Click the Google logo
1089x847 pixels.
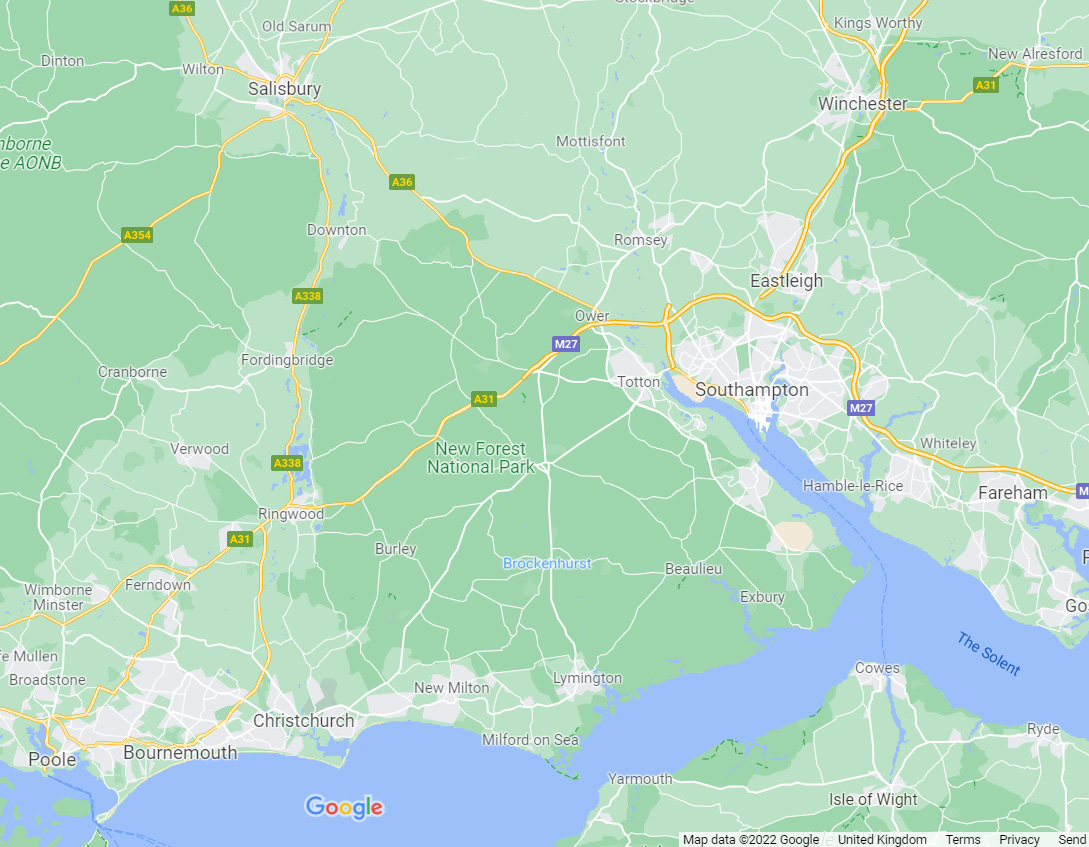pos(344,807)
